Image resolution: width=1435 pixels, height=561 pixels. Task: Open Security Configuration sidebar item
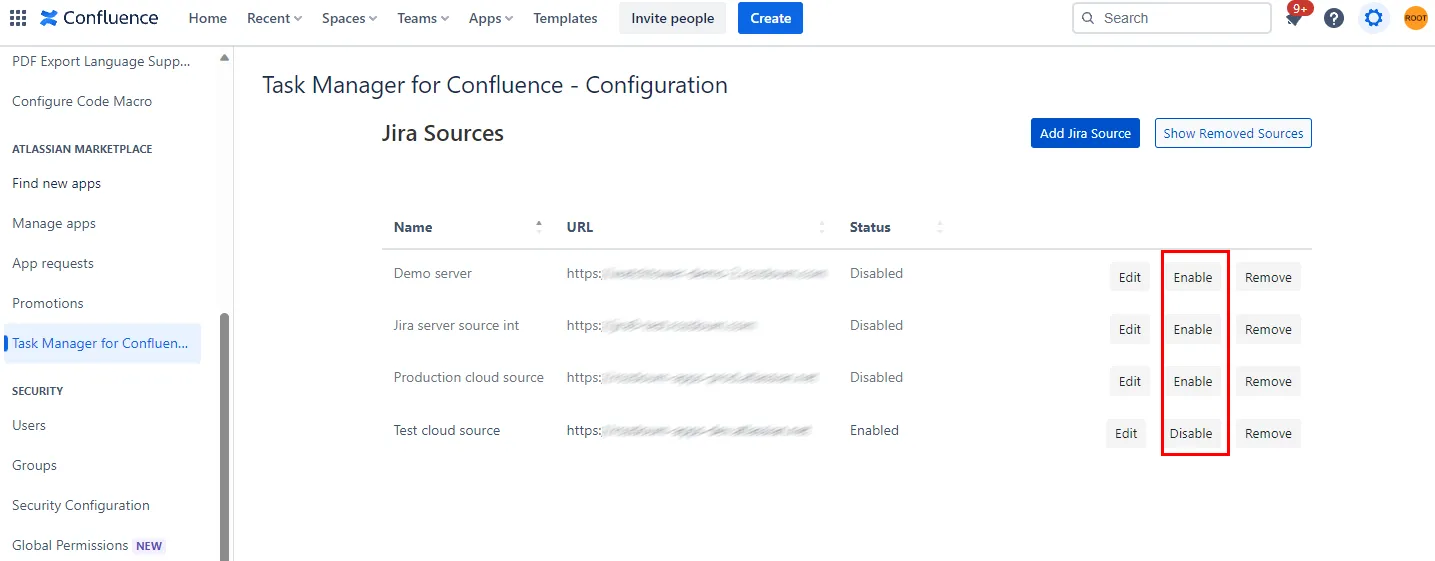[81, 505]
